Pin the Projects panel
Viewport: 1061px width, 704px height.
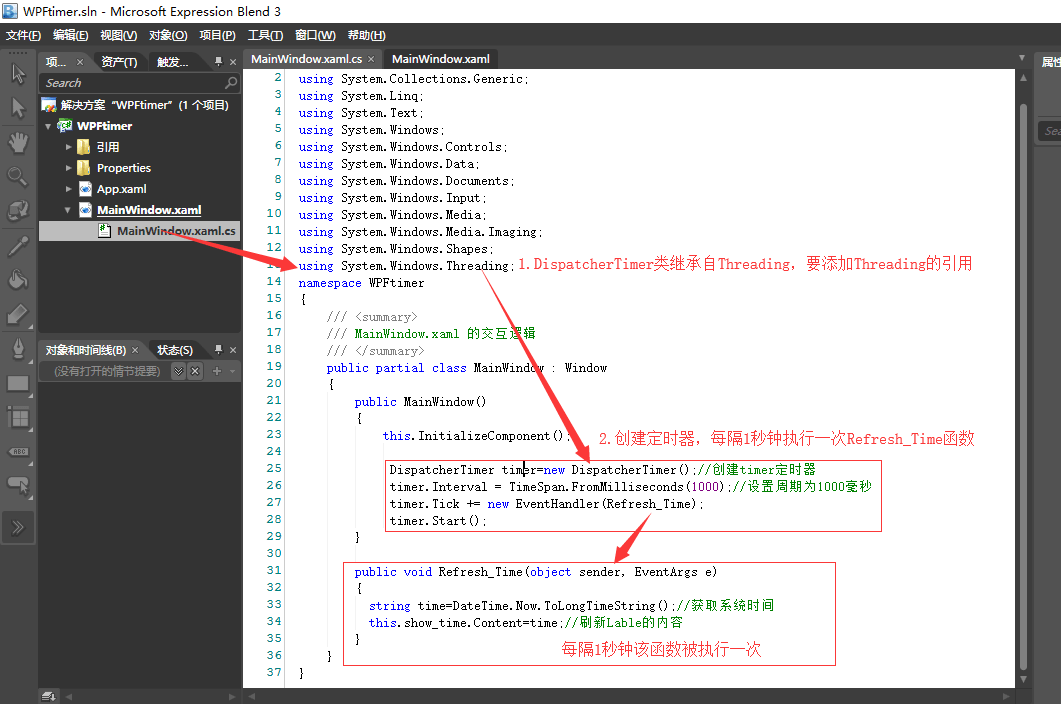point(218,62)
